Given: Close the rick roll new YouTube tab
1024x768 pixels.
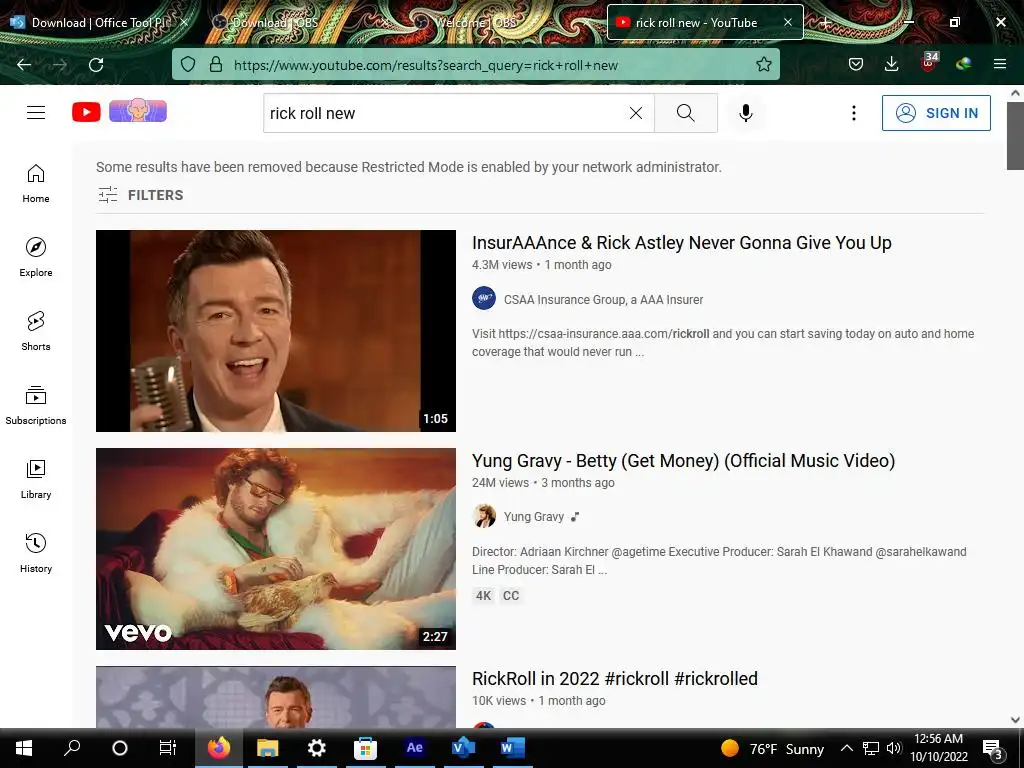Looking at the screenshot, I should [788, 22].
